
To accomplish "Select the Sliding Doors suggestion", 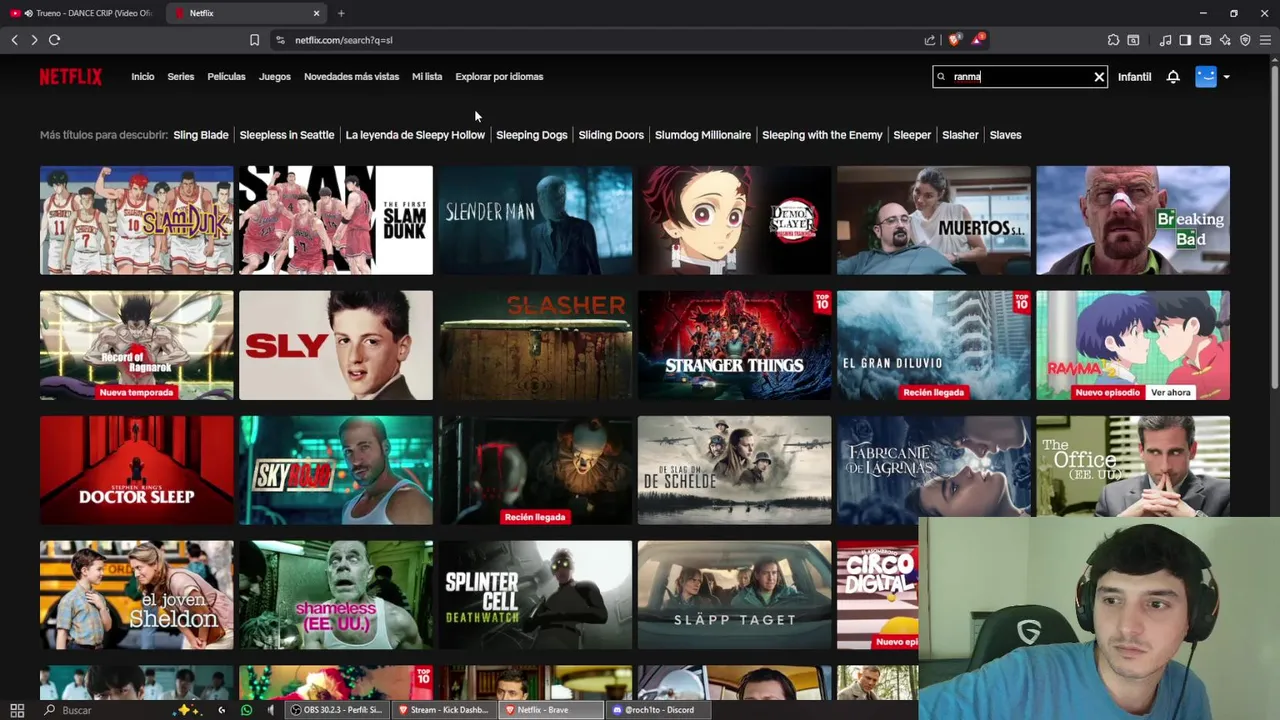I will (x=611, y=135).
